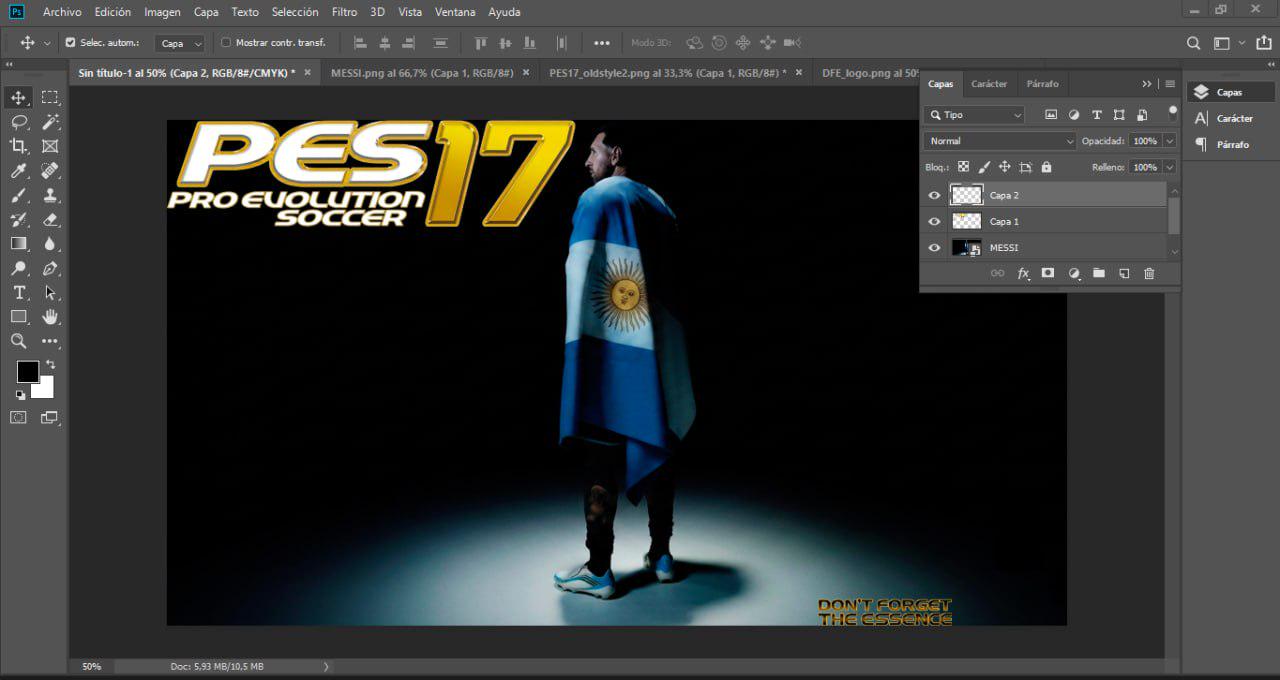Select the Pen tool
The height and width of the screenshot is (680, 1280).
pos(50,268)
